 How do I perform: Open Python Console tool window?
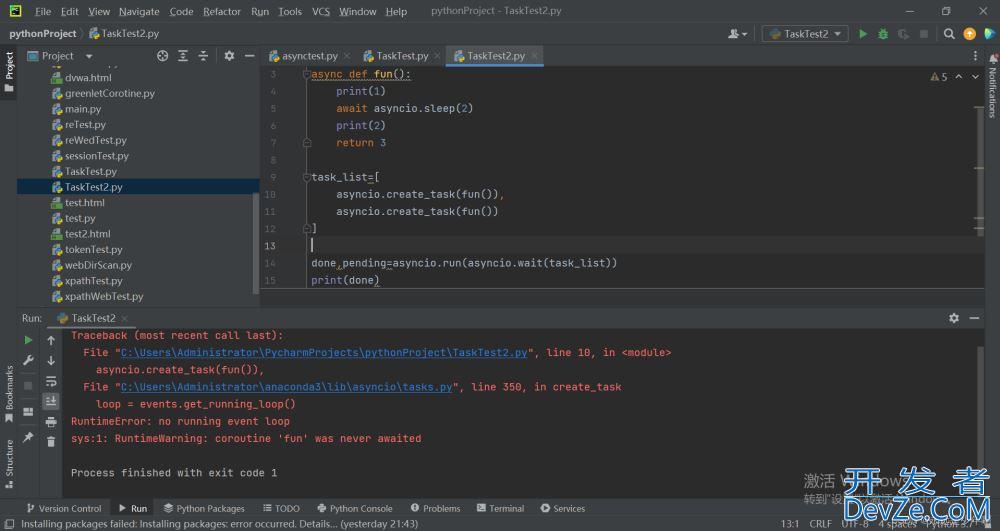point(355,508)
